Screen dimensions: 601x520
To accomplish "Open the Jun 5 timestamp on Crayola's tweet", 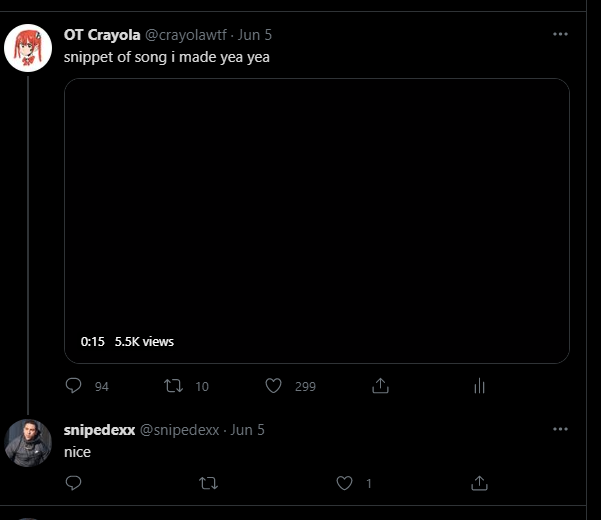I will click(x=255, y=35).
